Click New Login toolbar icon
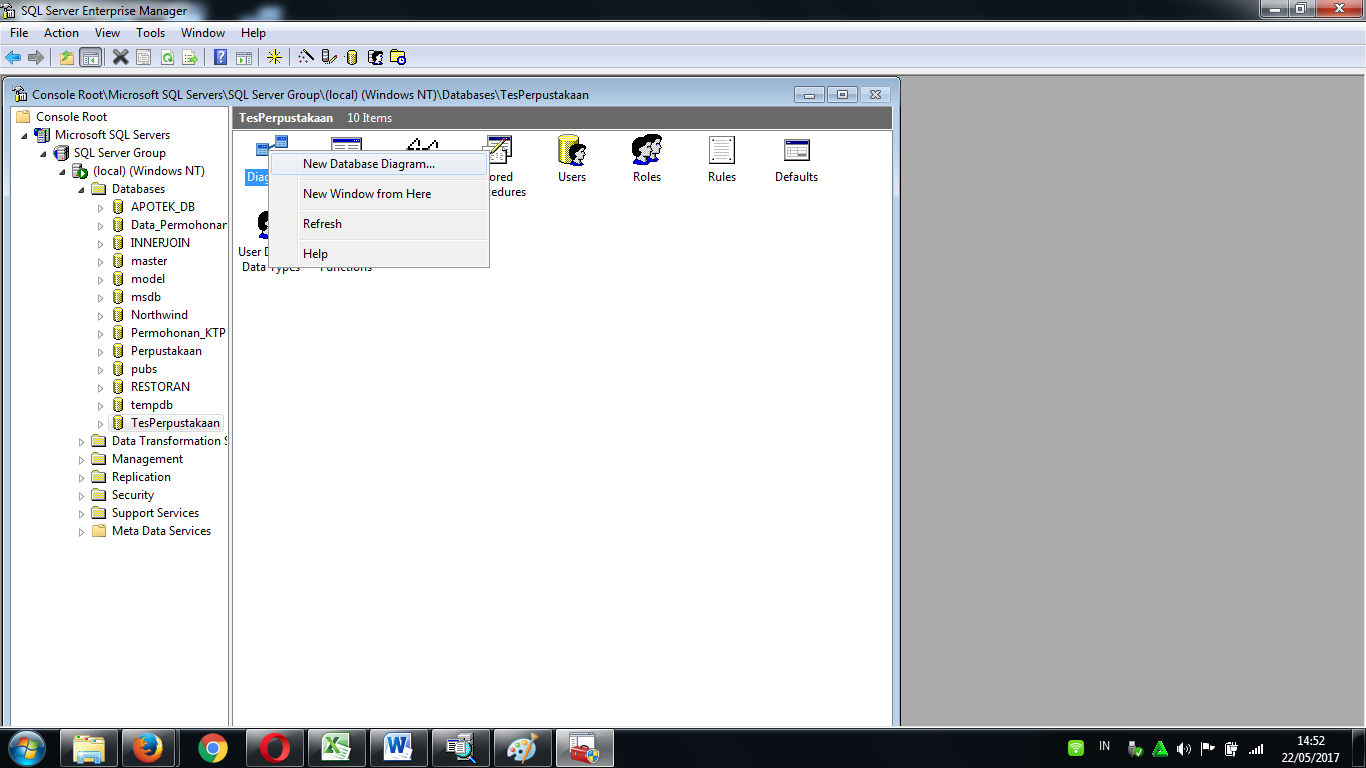 [x=375, y=58]
